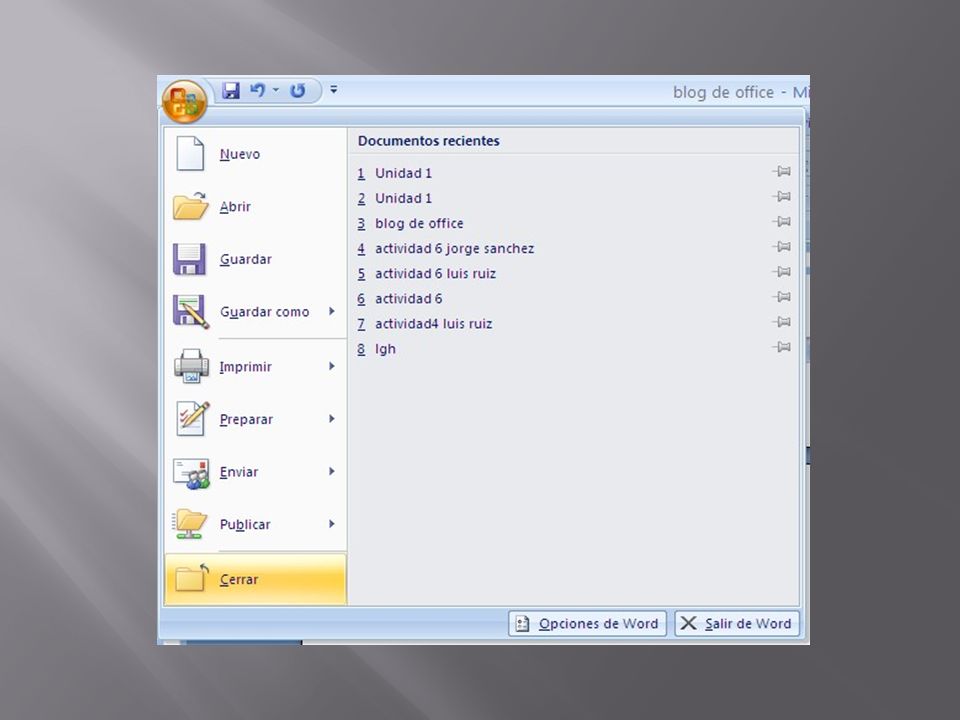Expand the Preparar submenu arrow

[x=332, y=419]
